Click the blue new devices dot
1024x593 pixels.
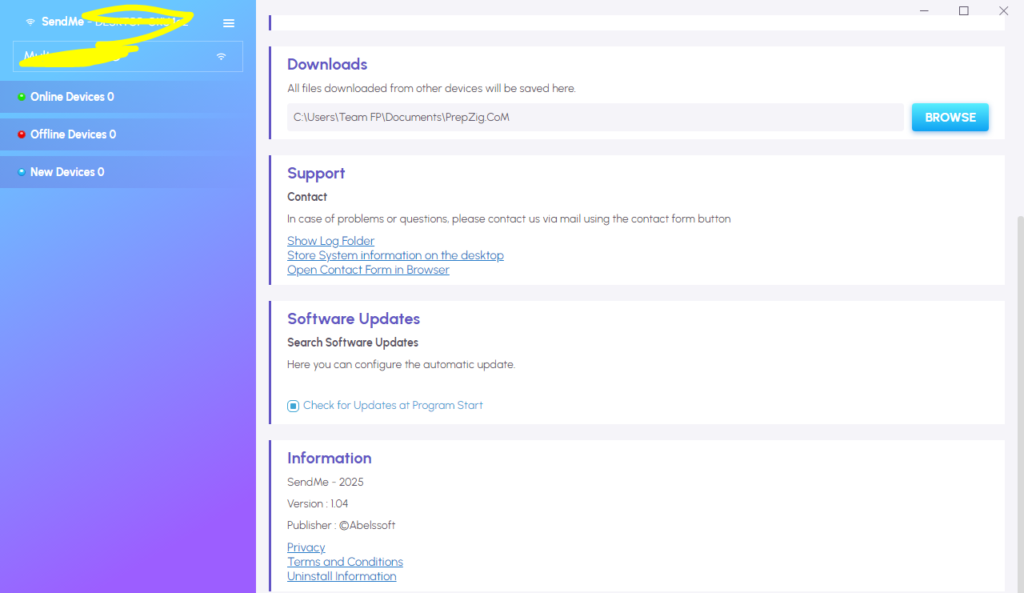[22, 172]
